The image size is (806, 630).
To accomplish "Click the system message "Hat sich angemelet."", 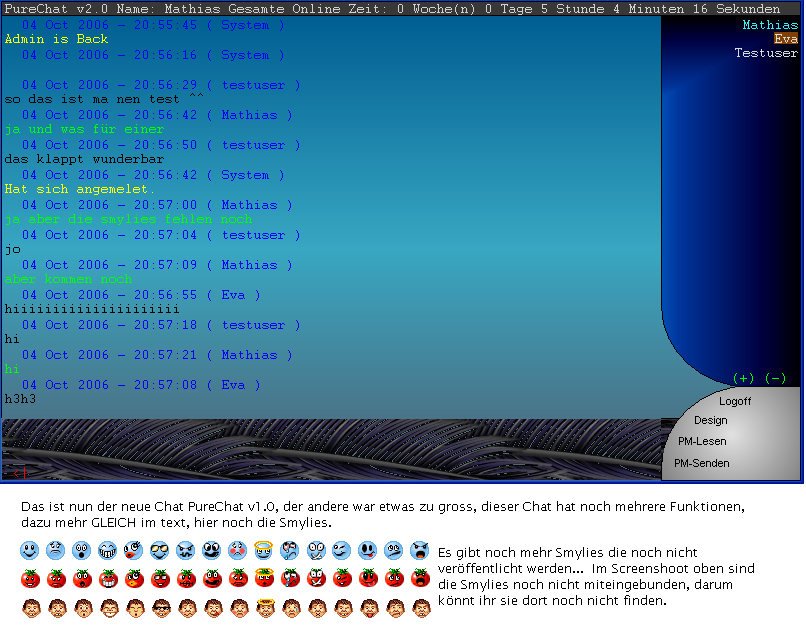I will (x=80, y=189).
